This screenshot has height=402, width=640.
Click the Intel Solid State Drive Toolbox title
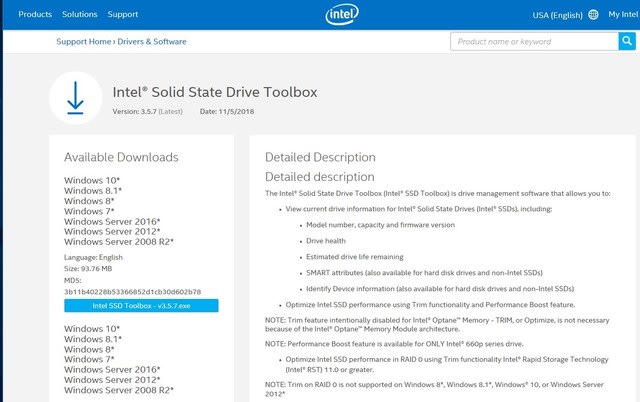[215, 92]
